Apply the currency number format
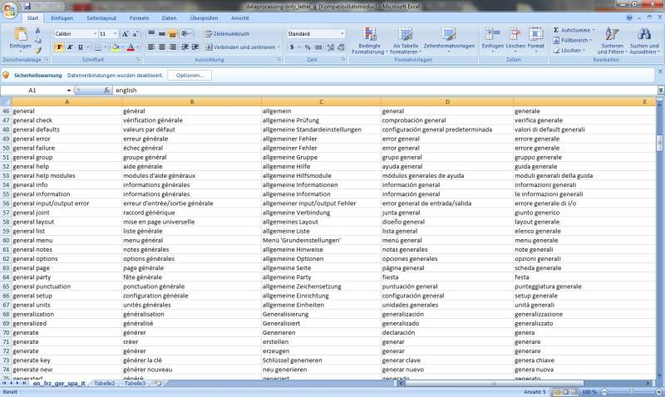Image resolution: width=665 pixels, height=397 pixels. pos(292,47)
